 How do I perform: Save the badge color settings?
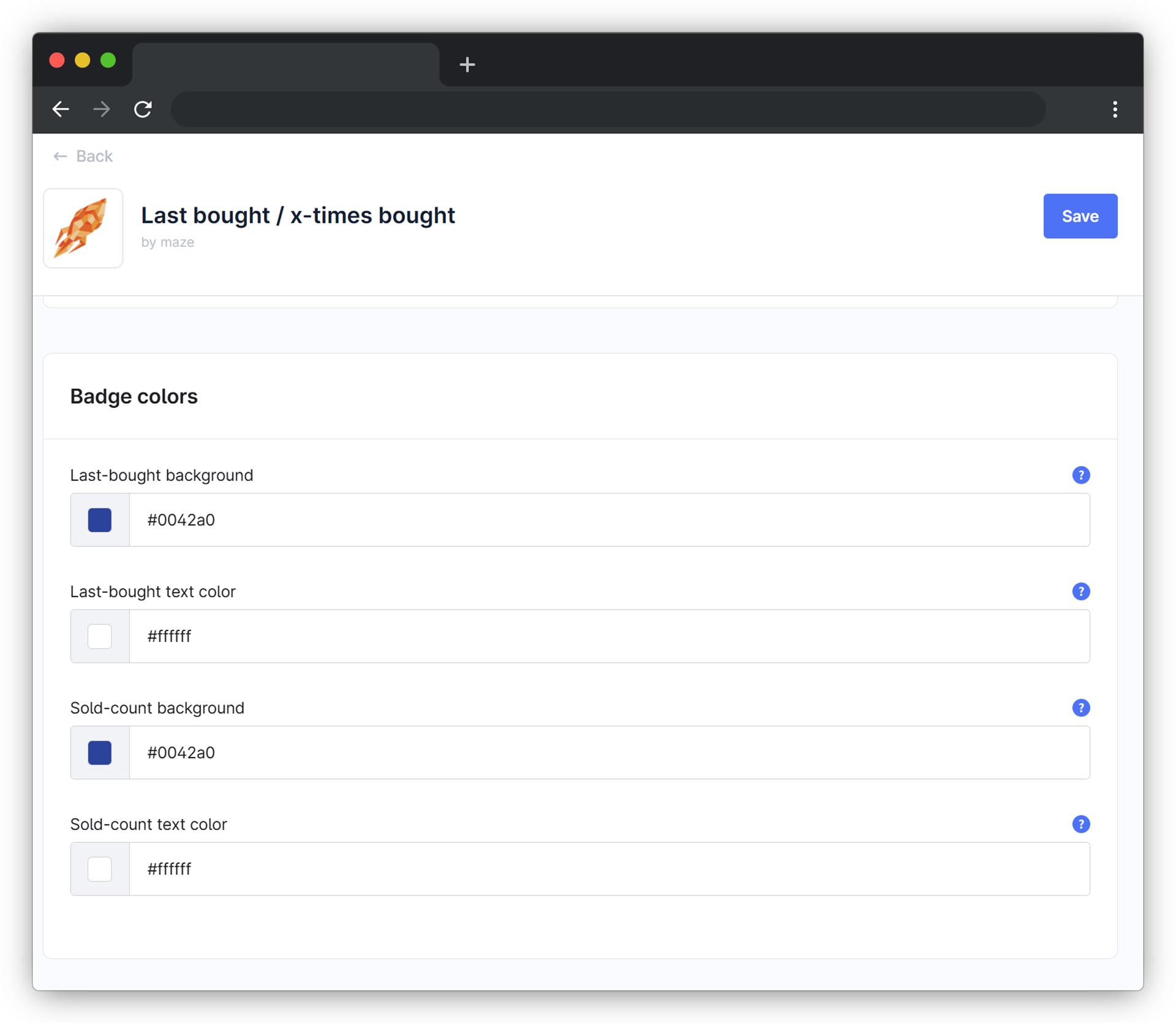pos(1080,216)
